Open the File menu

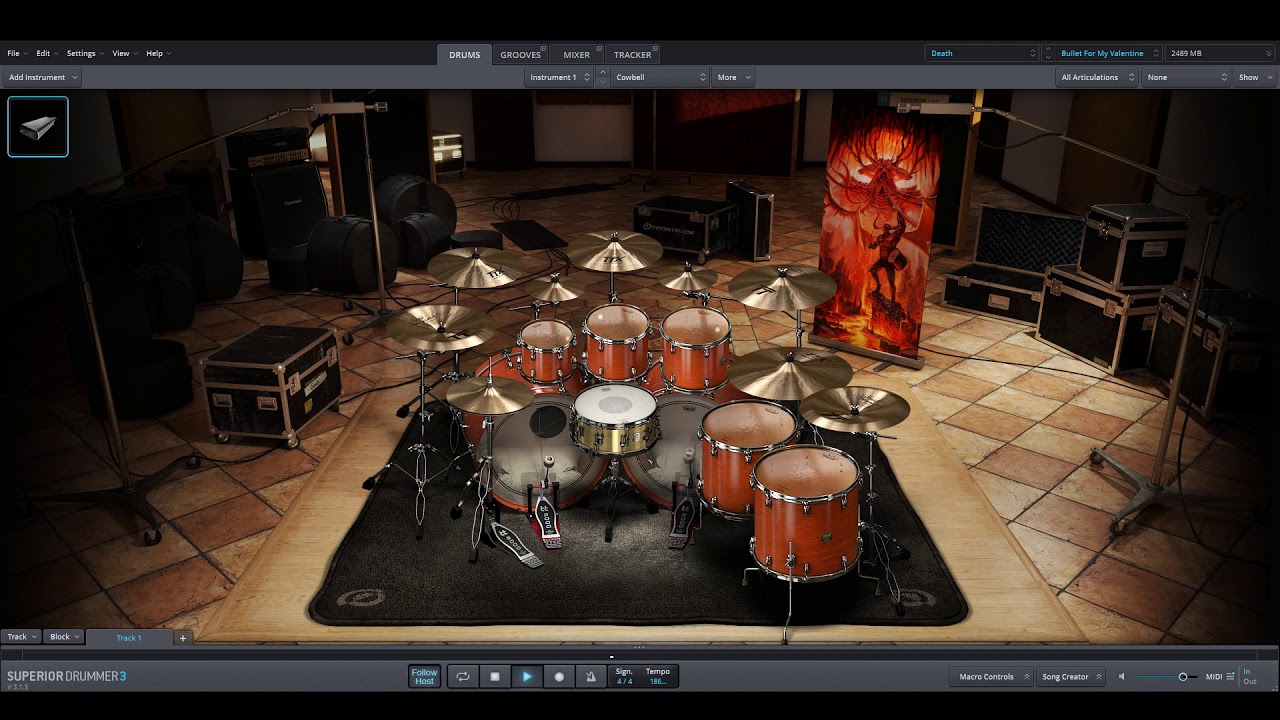16,53
